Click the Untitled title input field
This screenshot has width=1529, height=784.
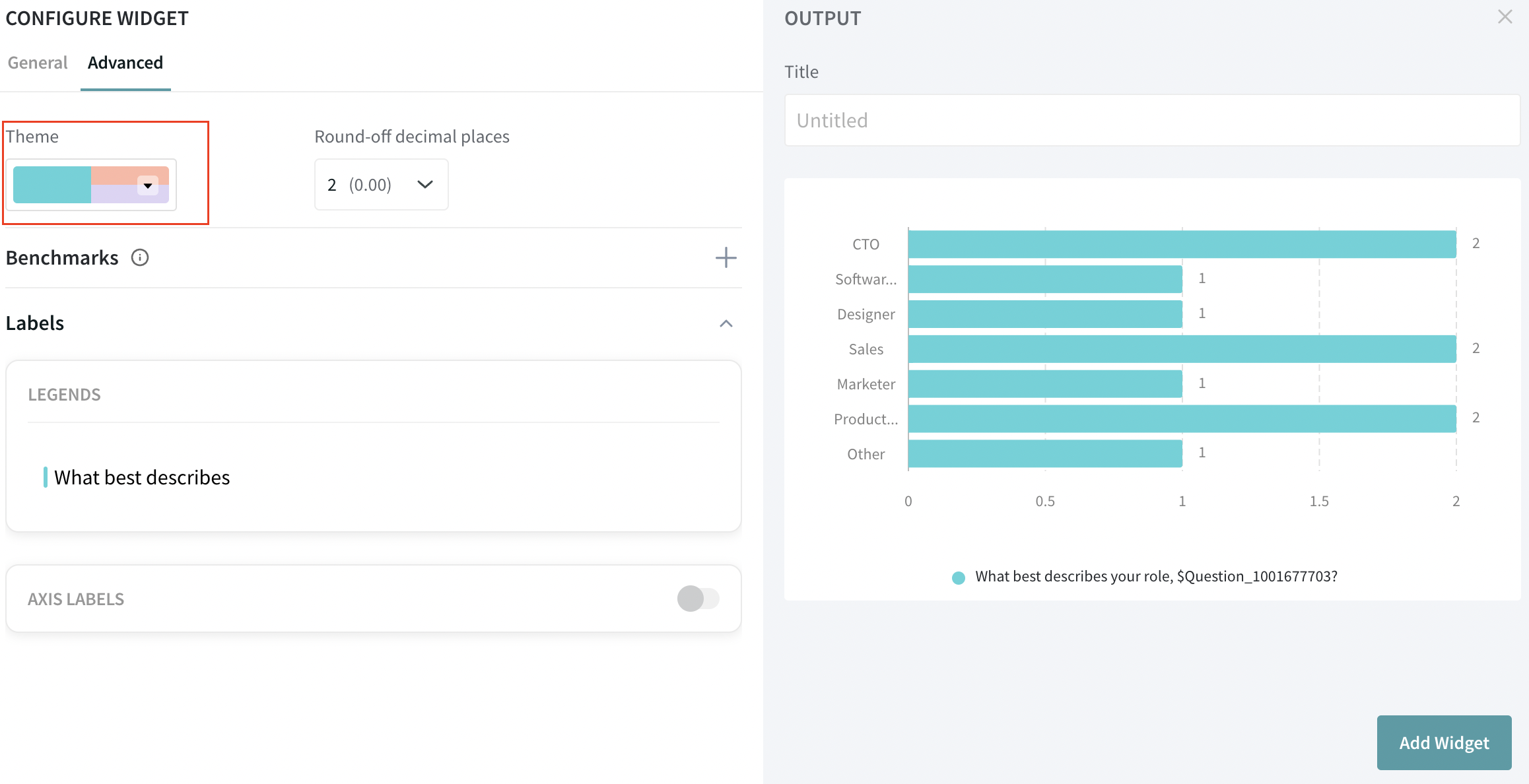[1151, 120]
